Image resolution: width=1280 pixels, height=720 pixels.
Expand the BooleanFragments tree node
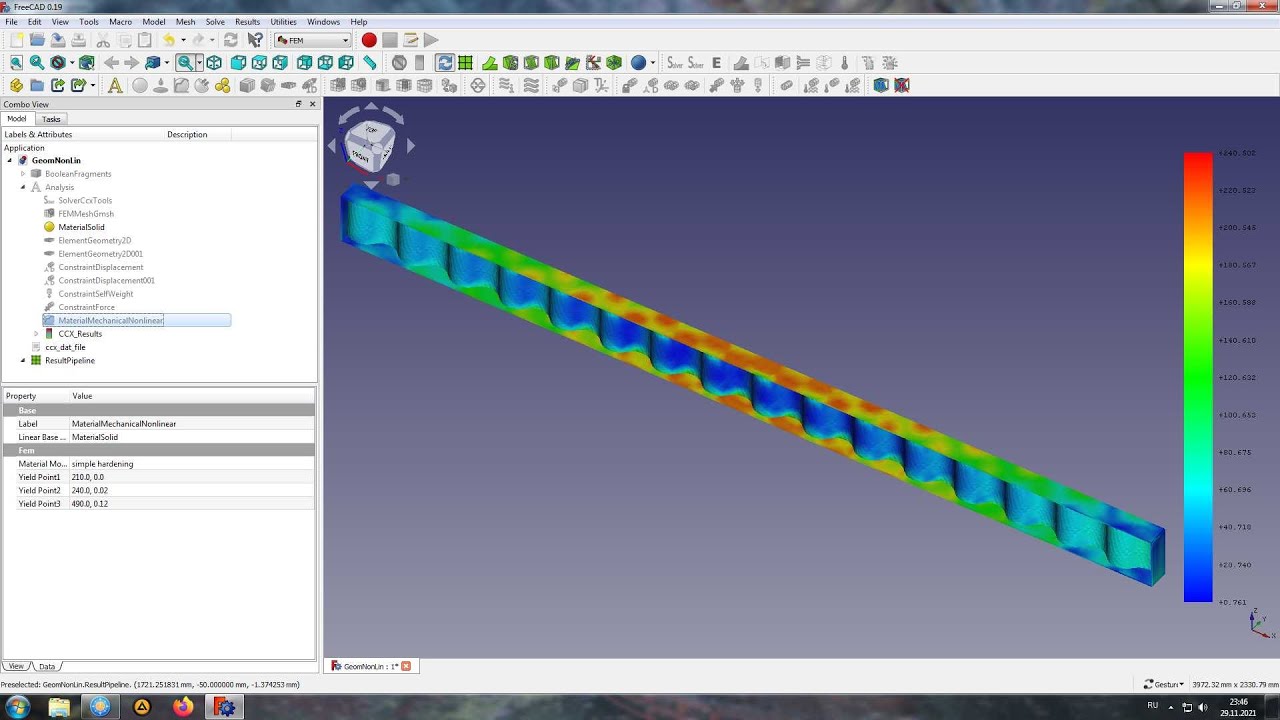23,174
